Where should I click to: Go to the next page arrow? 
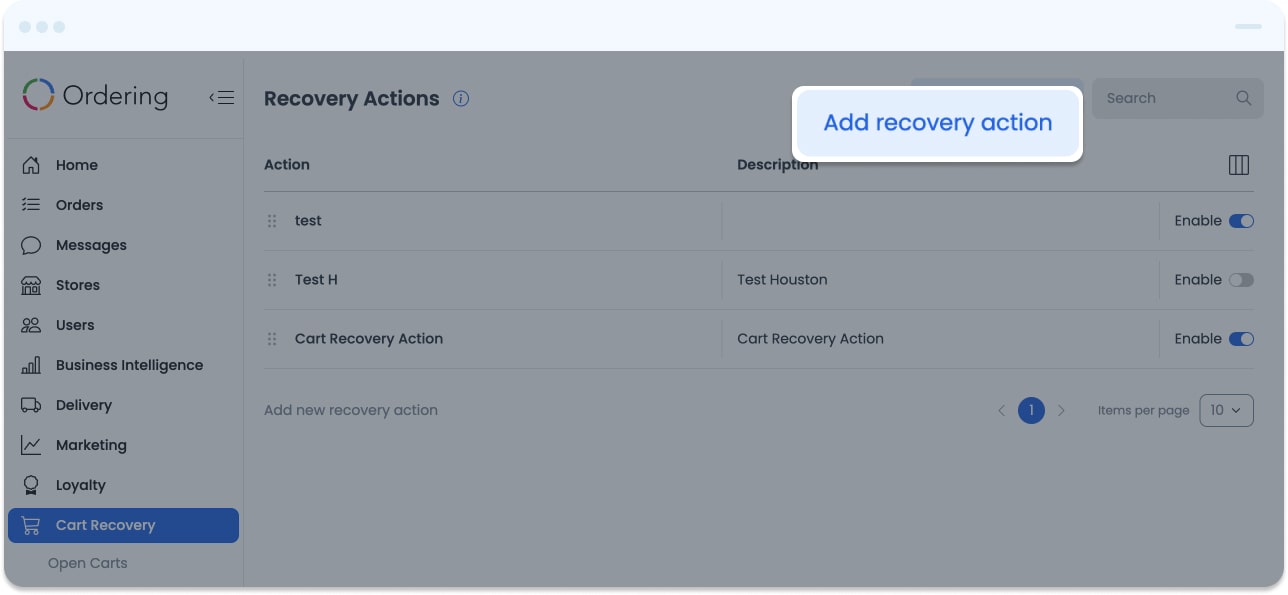[x=1061, y=410]
